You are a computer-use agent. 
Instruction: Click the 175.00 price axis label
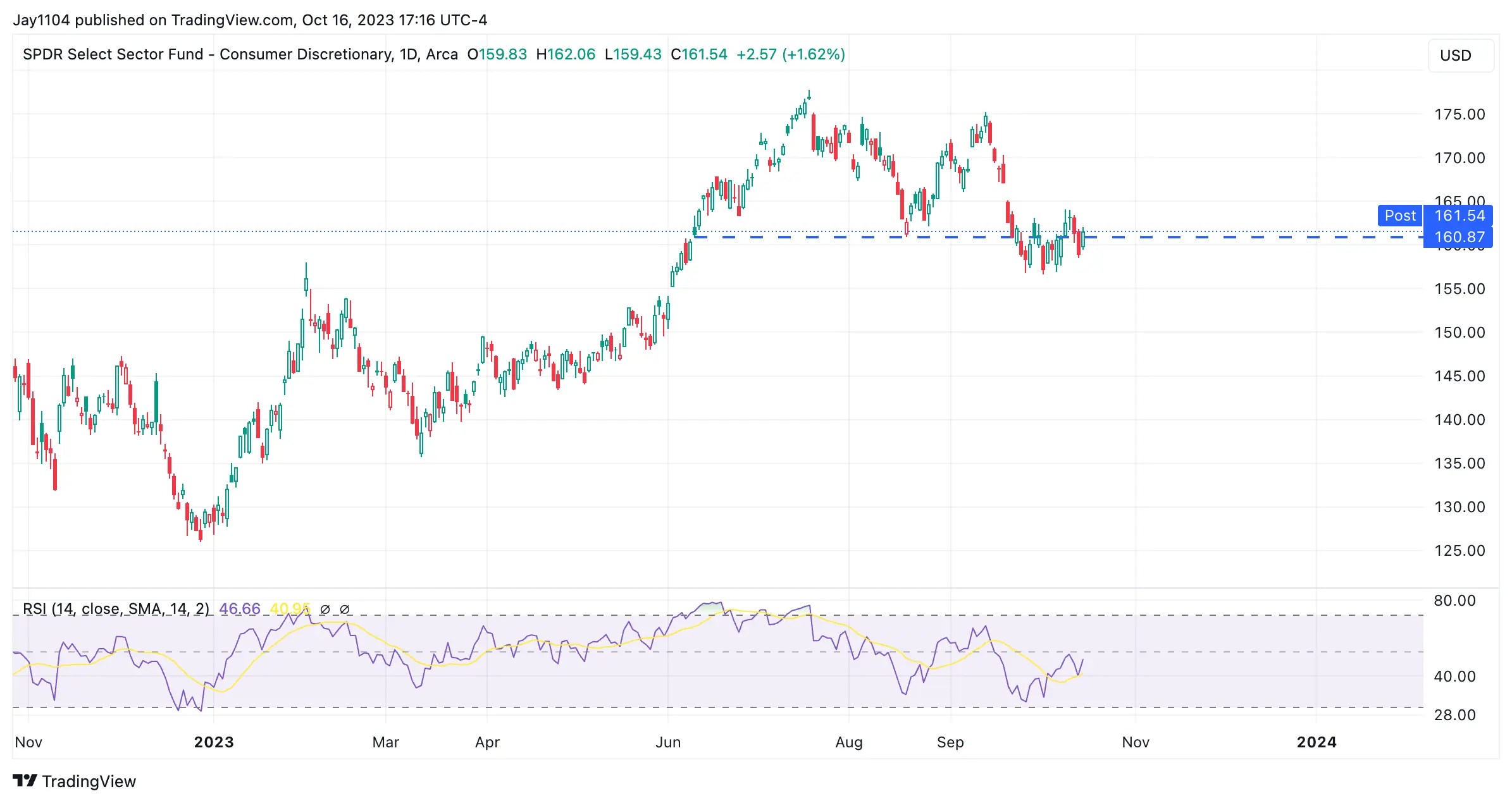[1459, 114]
